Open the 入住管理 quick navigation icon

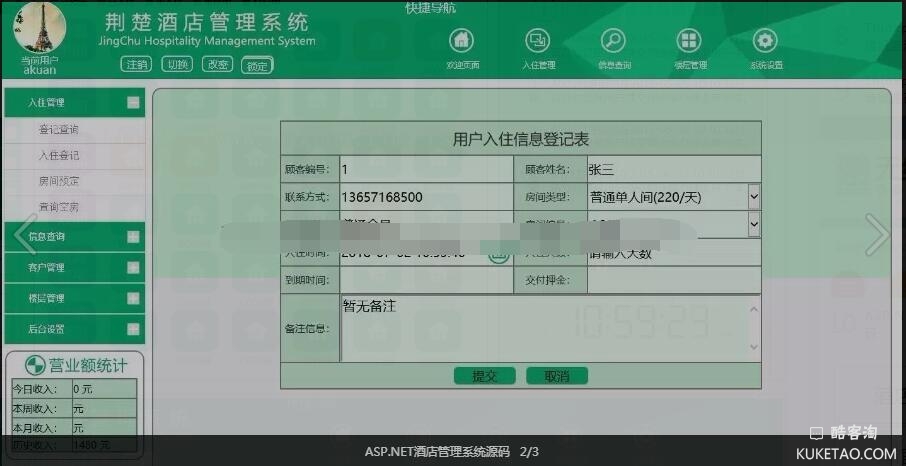pos(537,41)
